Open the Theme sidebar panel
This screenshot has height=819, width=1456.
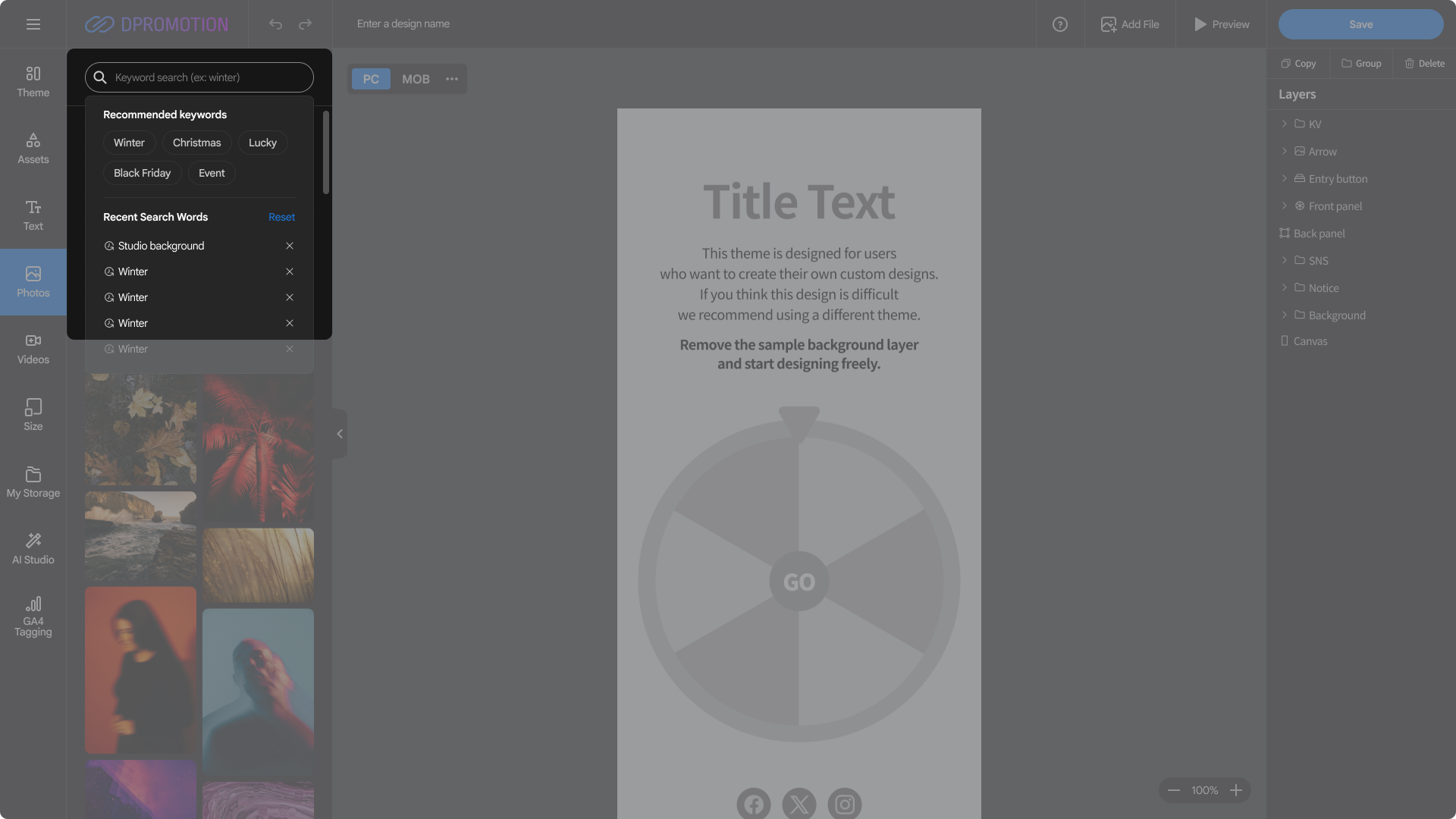click(x=33, y=82)
